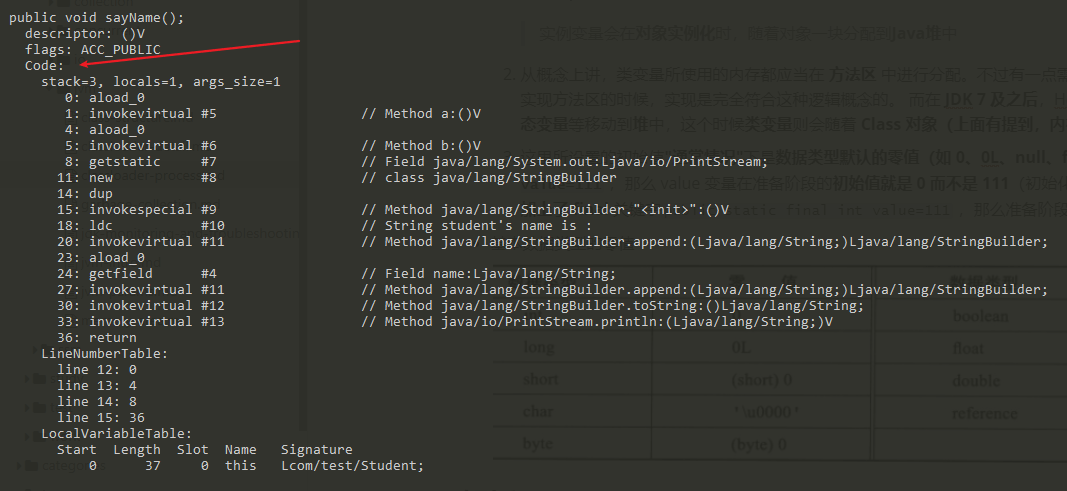Click the 'public void sayName();' declaration
Image resolution: width=1067 pixels, height=491 pixels.
tap(97, 18)
